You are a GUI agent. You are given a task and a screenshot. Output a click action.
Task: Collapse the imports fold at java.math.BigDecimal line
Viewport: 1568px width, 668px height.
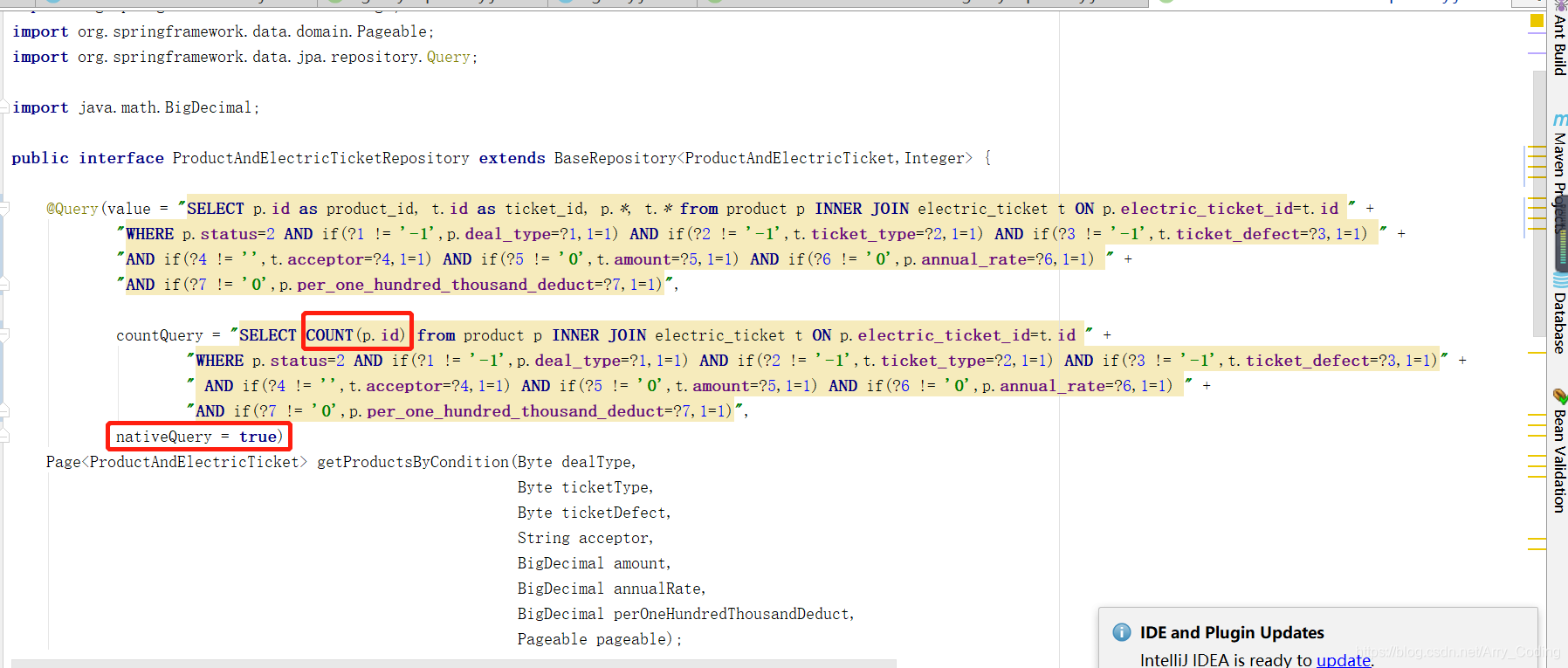(x=4, y=107)
